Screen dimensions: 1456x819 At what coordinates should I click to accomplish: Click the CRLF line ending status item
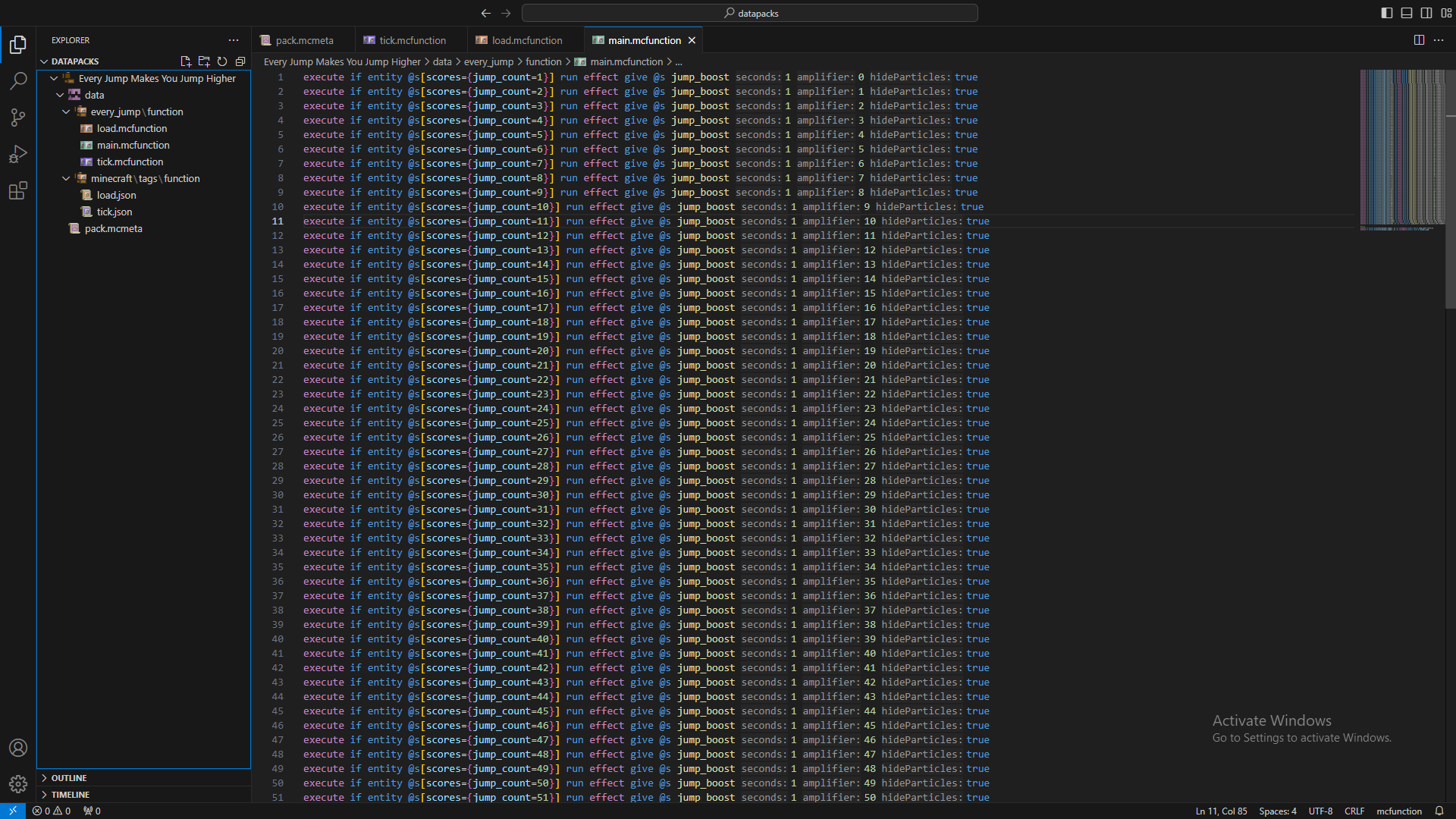(x=1354, y=811)
